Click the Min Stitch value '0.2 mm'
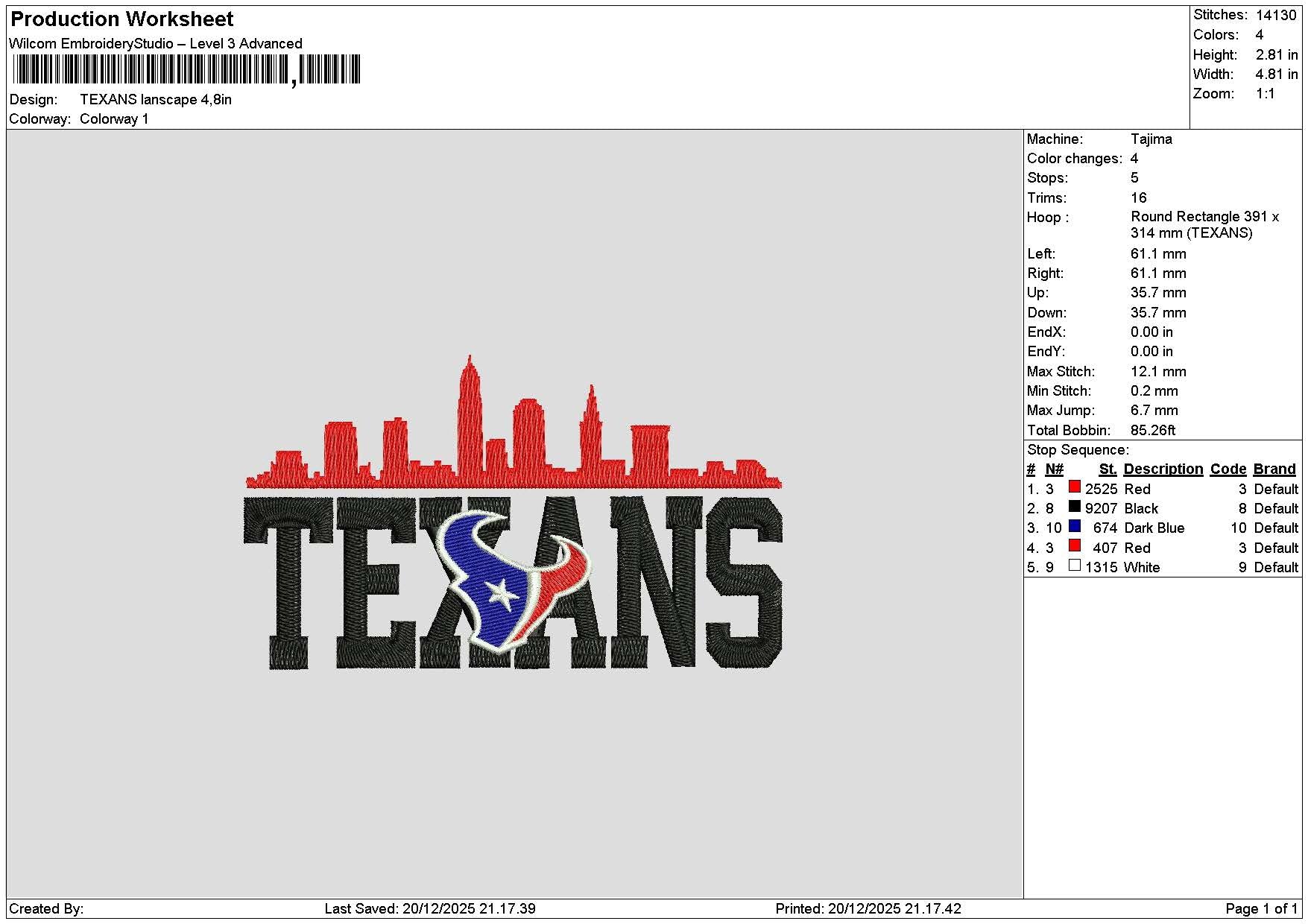Viewport: 1308px width, 924px height. point(1154,391)
